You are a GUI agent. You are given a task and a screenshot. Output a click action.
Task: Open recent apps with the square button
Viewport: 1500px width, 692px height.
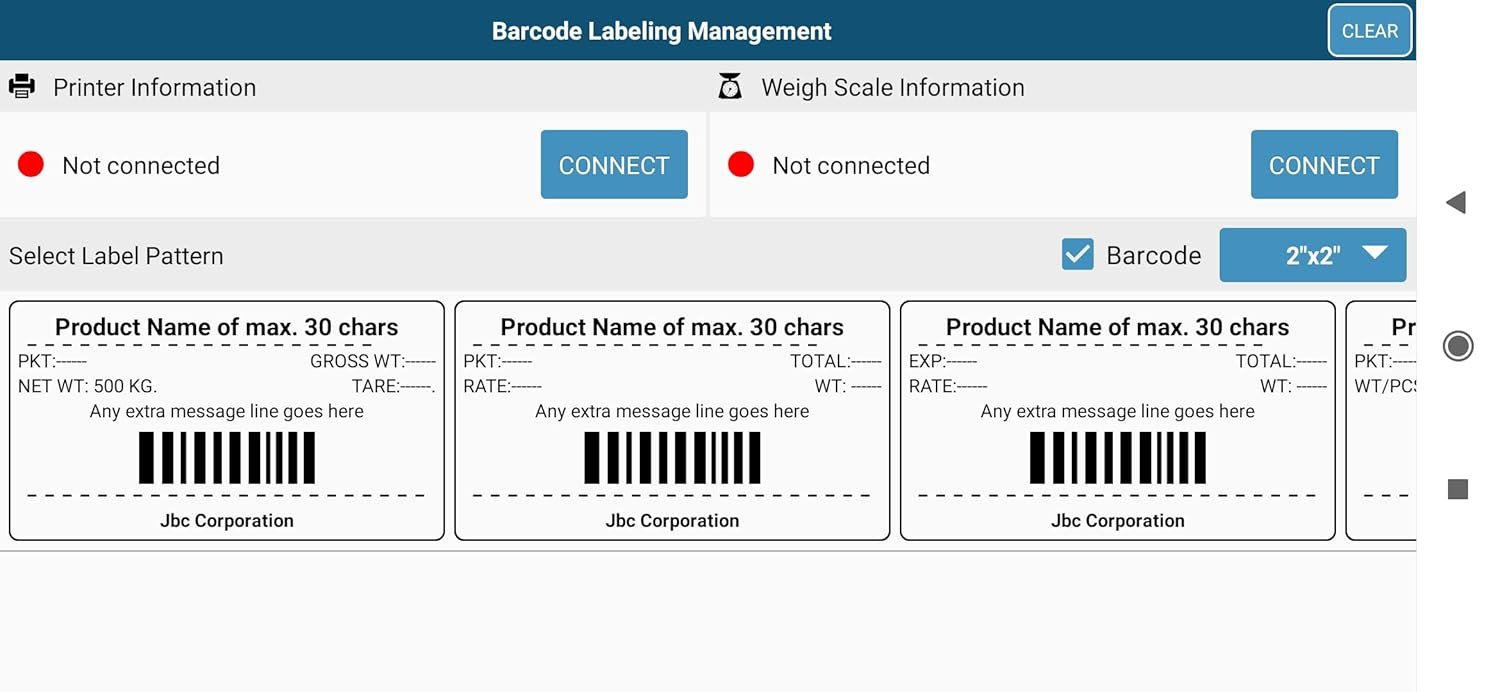tap(1457, 489)
